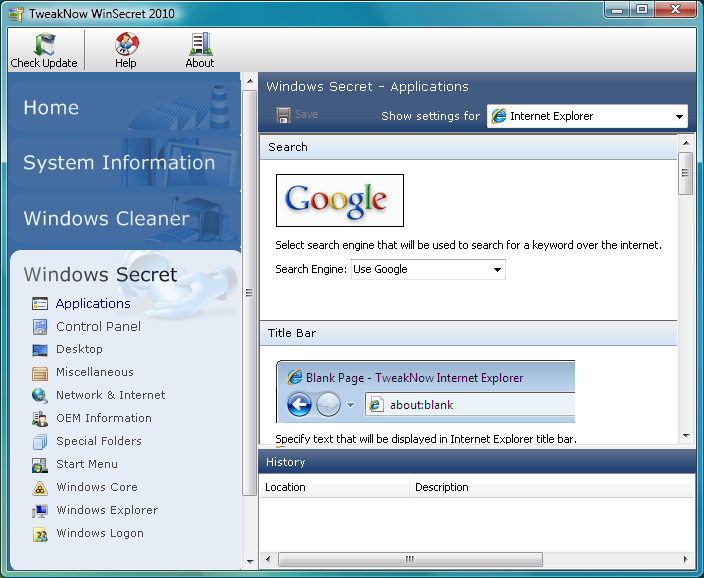Screen dimensions: 704x578
Task: Click the Windows Explorer computer icon
Action: pyautogui.click(x=40, y=511)
